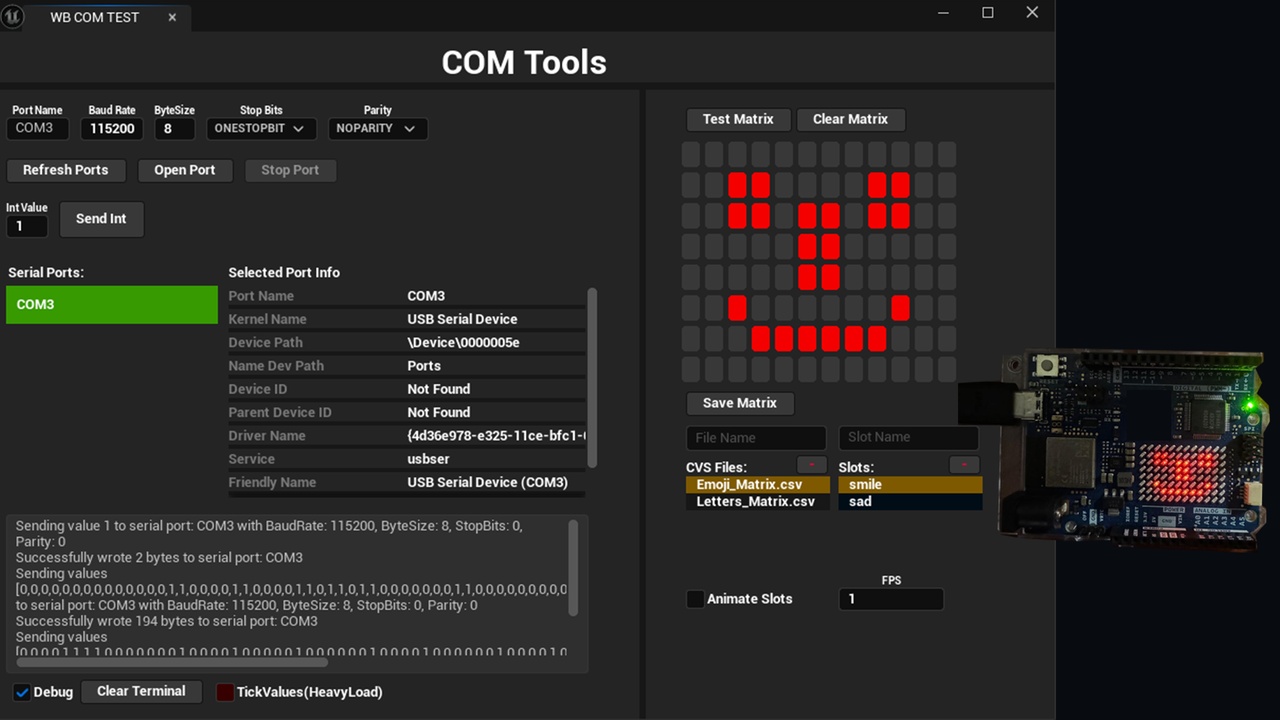Click the File Name input field

pos(756,438)
